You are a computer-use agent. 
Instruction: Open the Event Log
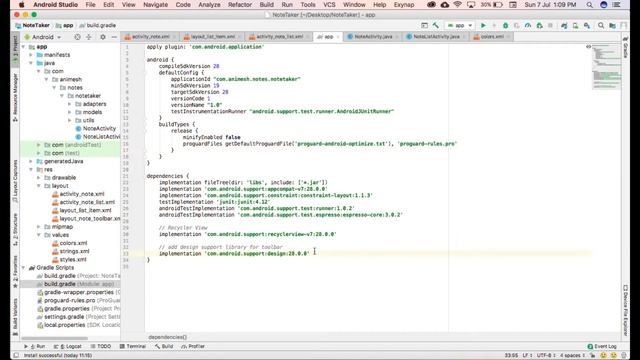coord(602,346)
